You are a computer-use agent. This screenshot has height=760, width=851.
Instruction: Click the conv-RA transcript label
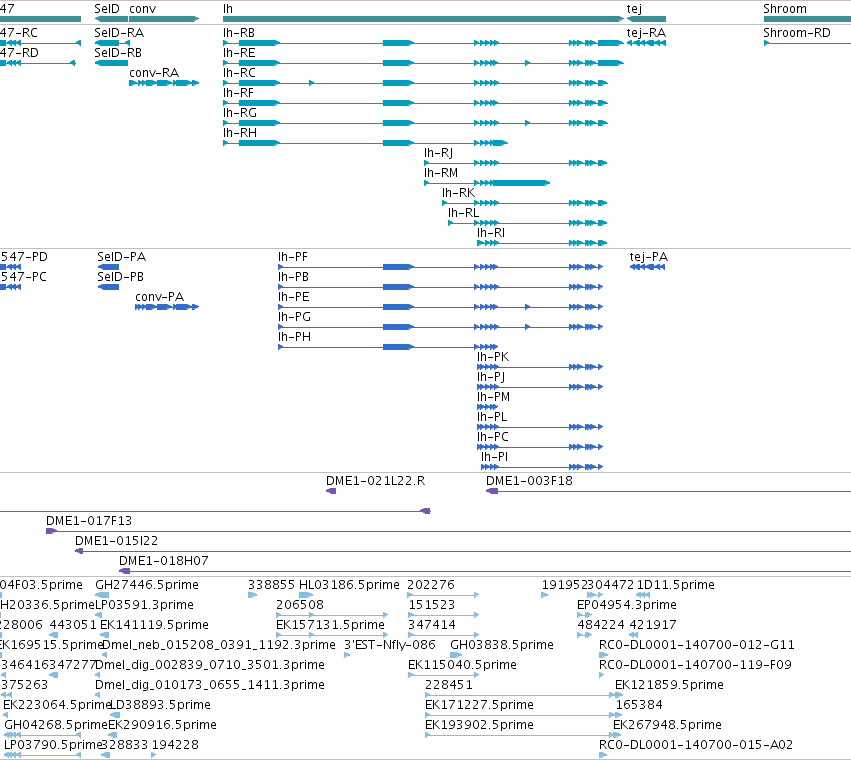(154, 73)
